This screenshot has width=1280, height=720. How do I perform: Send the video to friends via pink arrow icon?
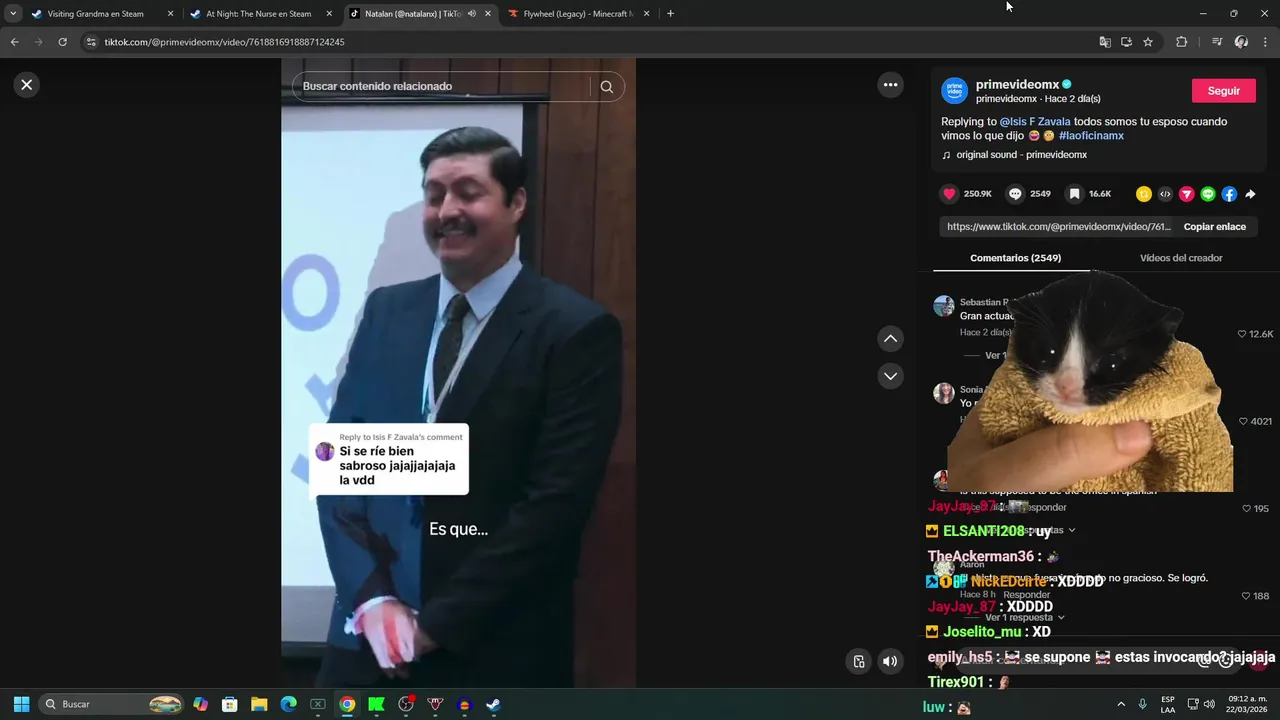coord(1186,194)
